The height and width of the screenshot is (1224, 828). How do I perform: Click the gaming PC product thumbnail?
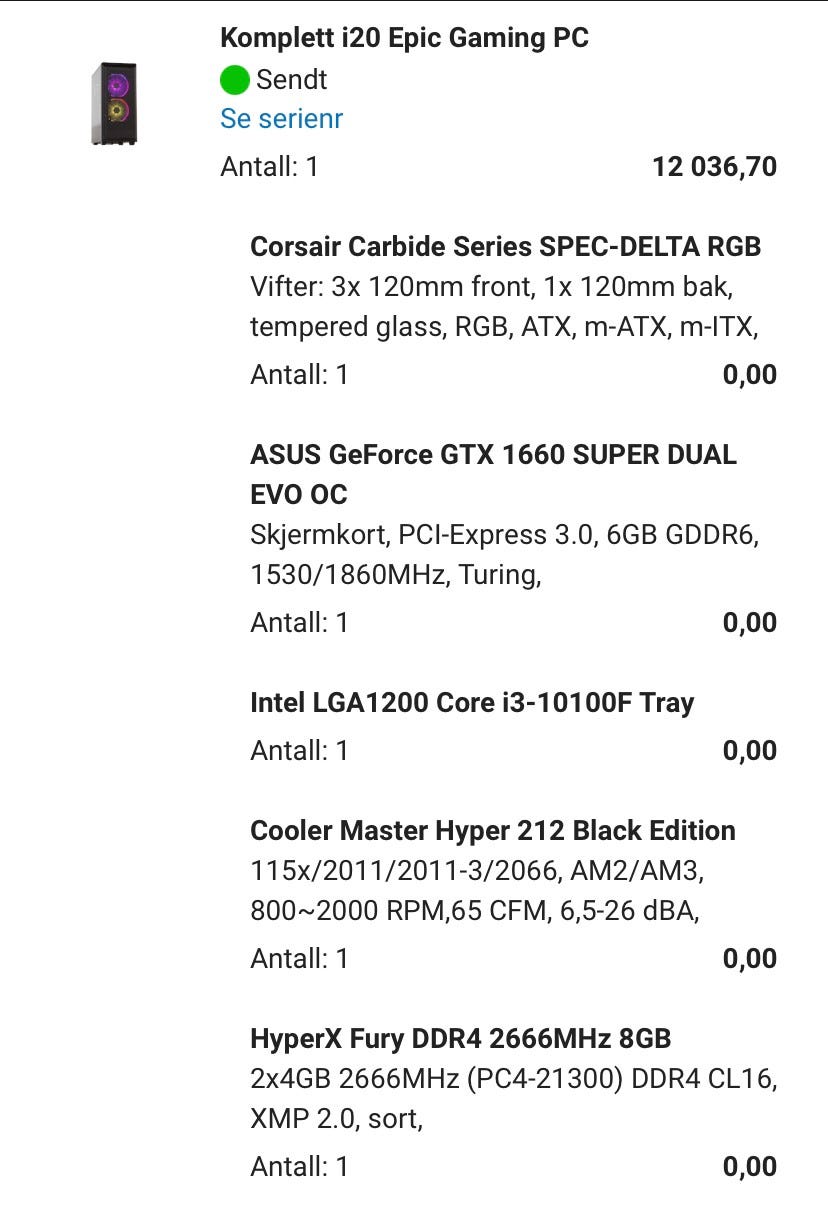click(114, 104)
